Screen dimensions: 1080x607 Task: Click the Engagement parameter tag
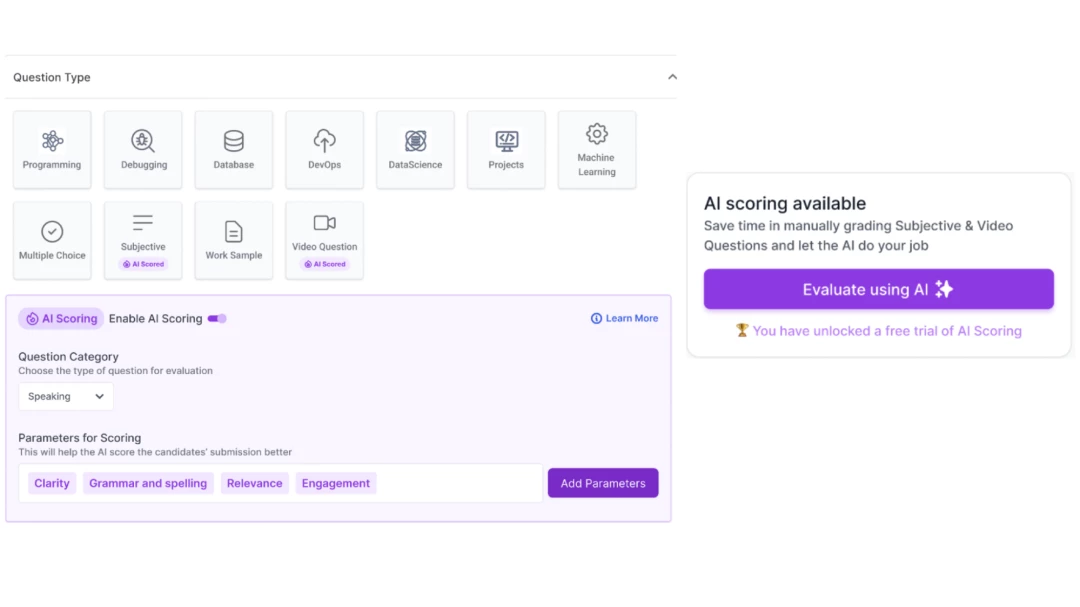[336, 483]
